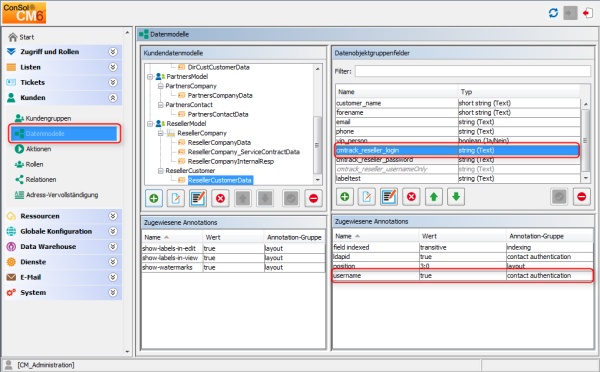
Task: Click the grey down arrow under Kundendatenmodelle
Action: point(265,198)
